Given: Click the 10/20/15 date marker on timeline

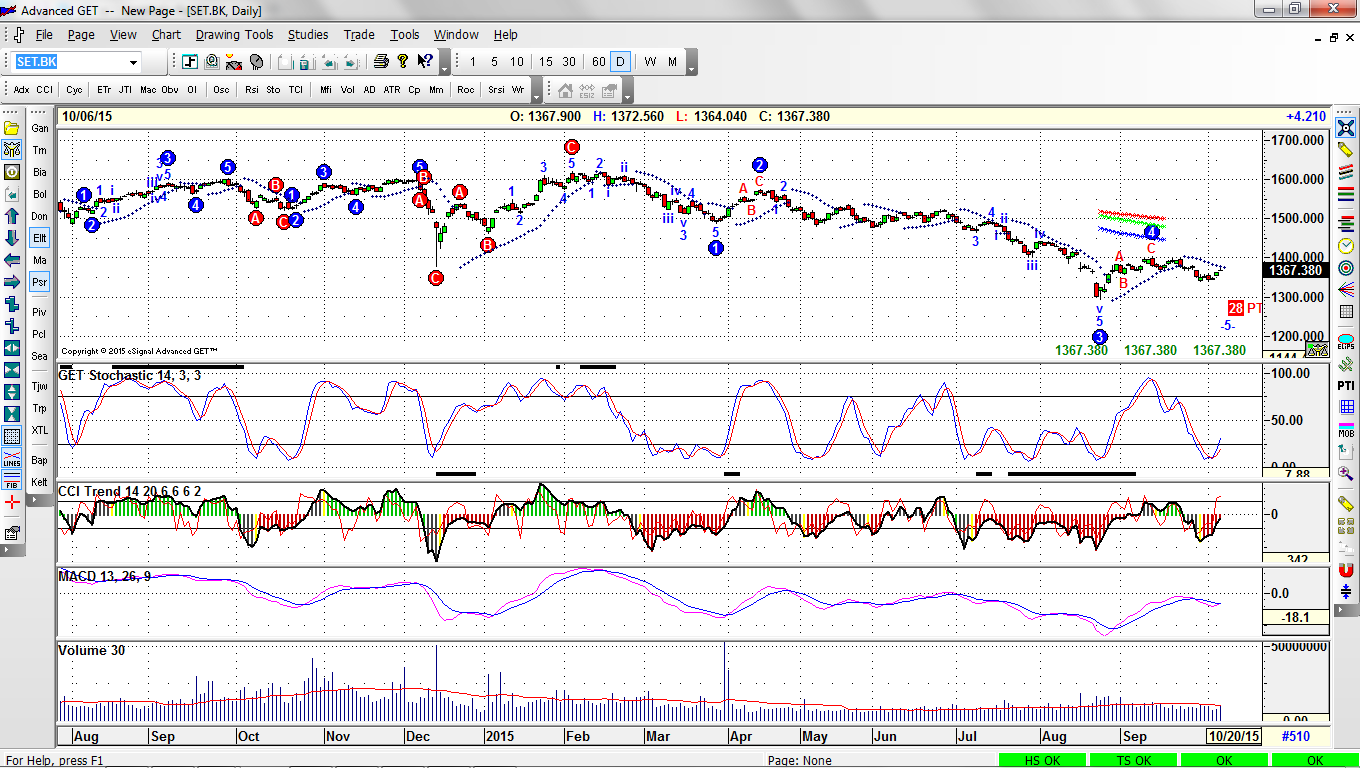Looking at the screenshot, I should pos(1232,737).
